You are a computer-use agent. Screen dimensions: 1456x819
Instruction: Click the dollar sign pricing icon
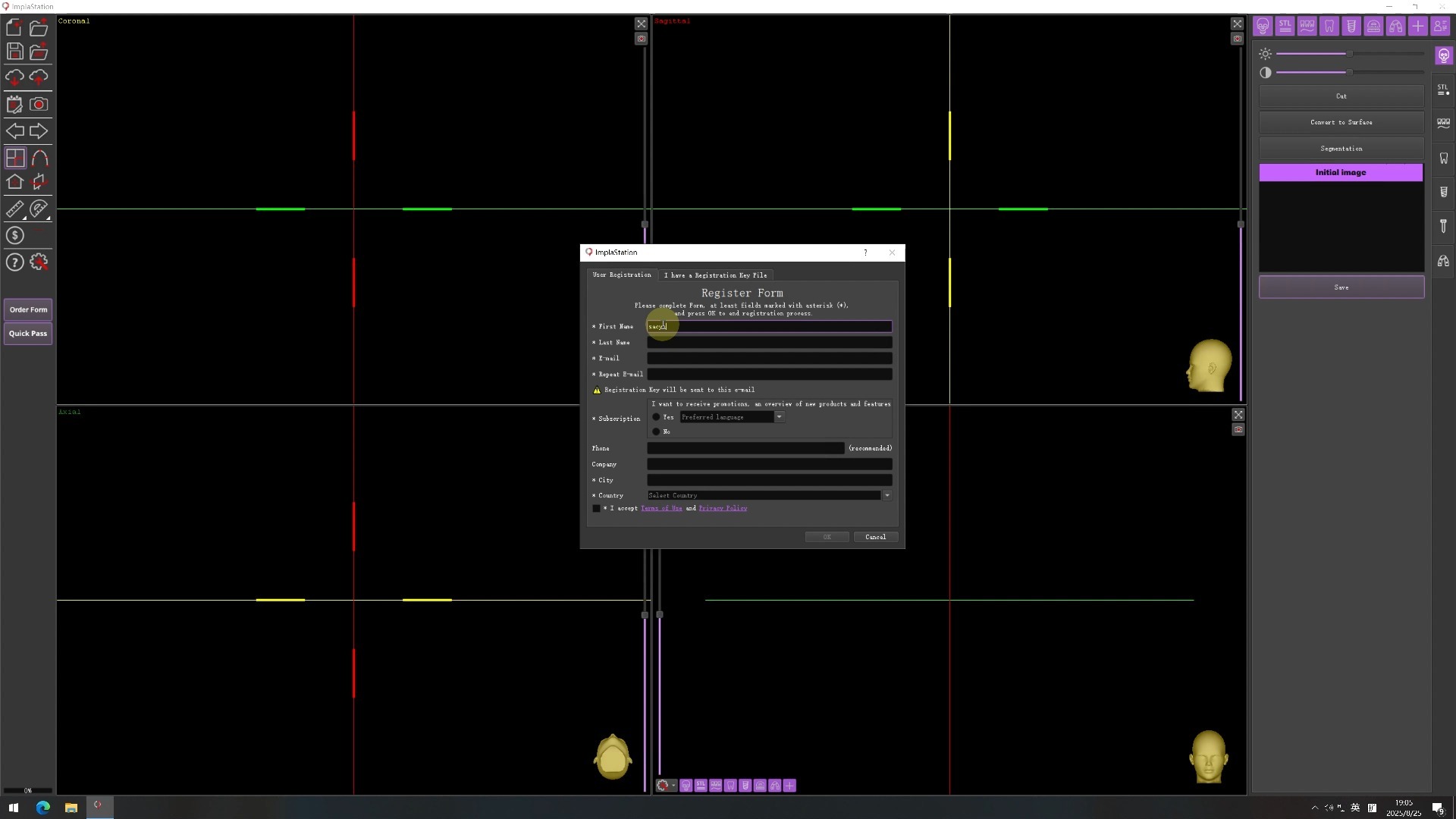pyautogui.click(x=14, y=236)
